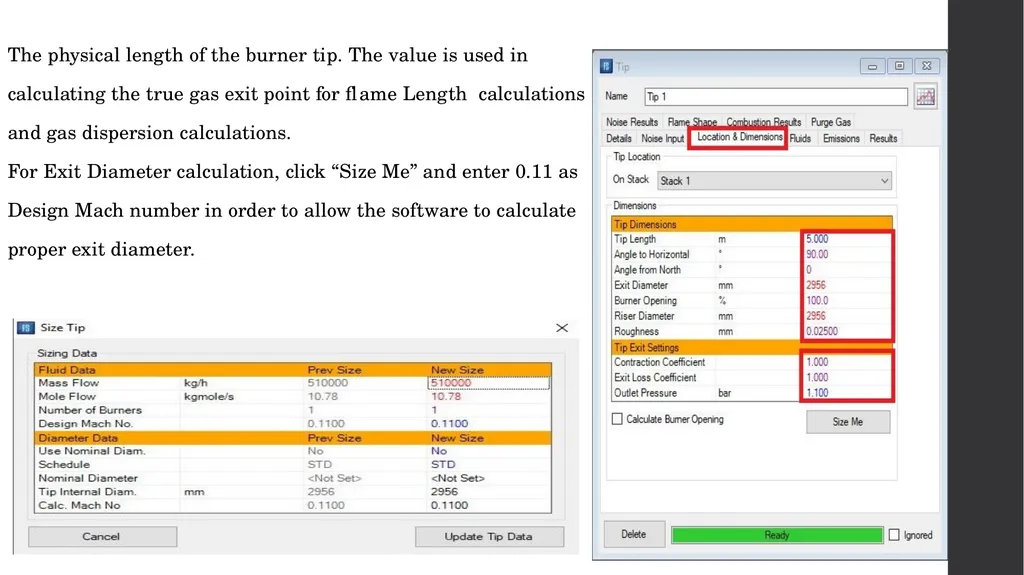Click the Tip window app icon
The height and width of the screenshot is (575, 1024).
pos(606,66)
